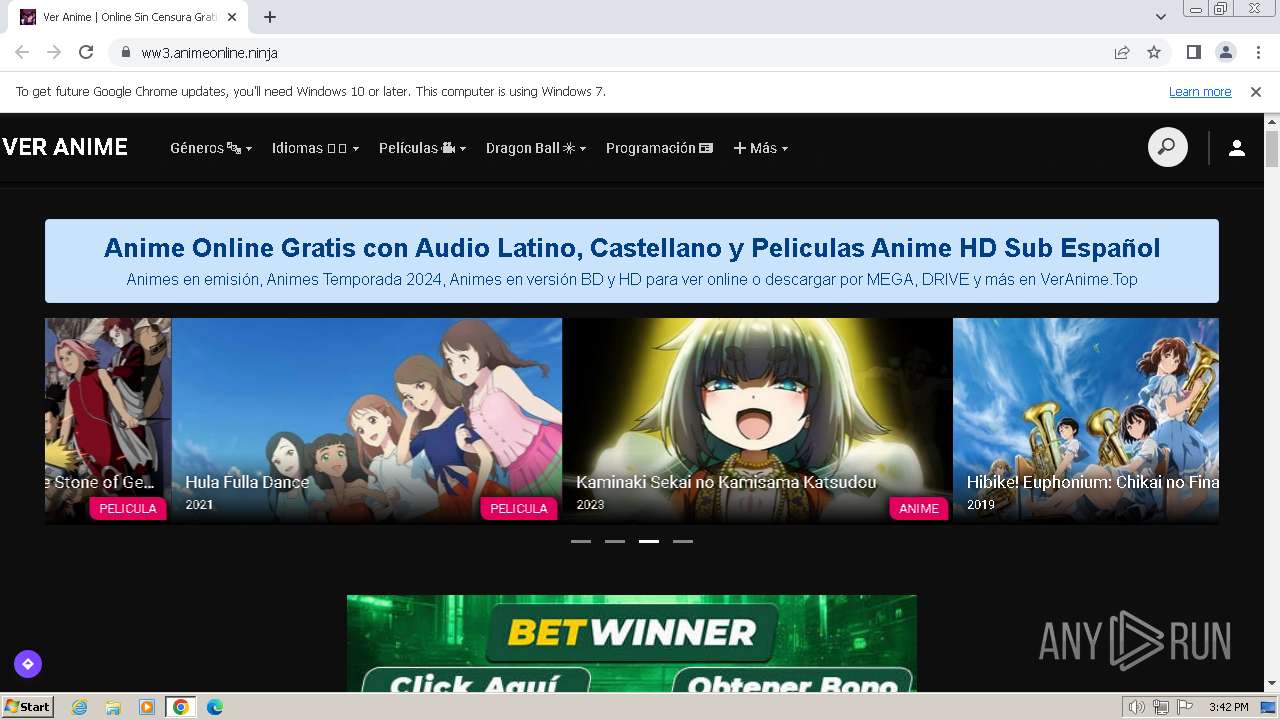
Task: Open the Hula Fulla Dance movie card
Action: click(367, 421)
